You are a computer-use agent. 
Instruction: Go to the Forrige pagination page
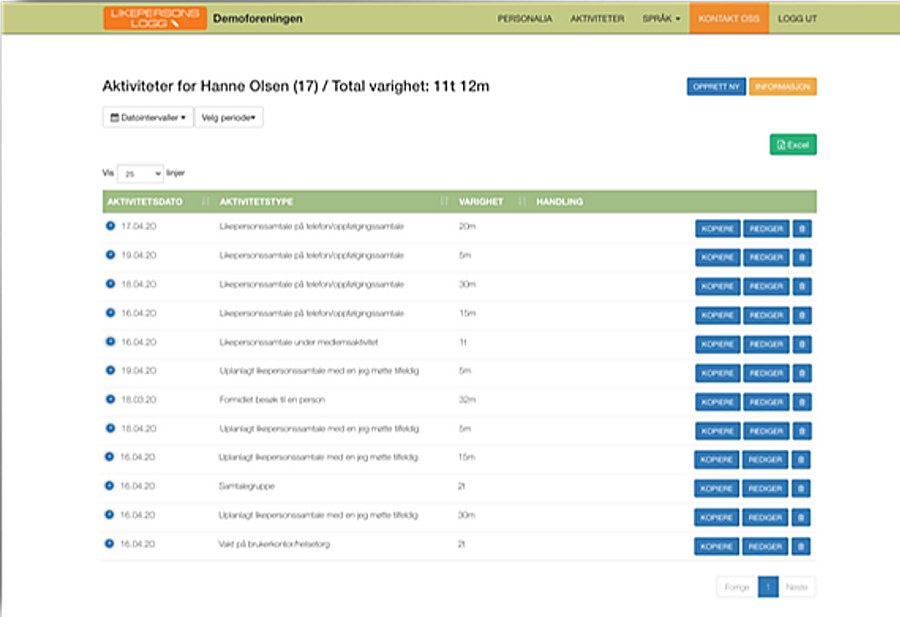(x=737, y=587)
